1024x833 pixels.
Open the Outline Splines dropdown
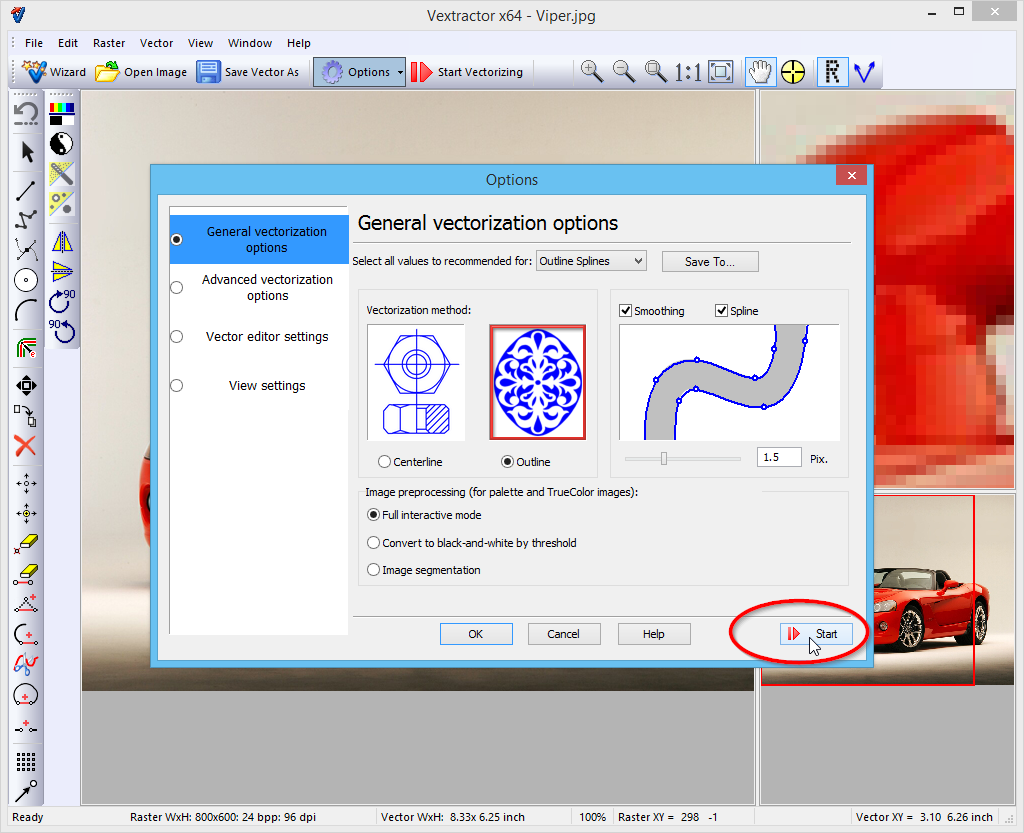point(591,261)
